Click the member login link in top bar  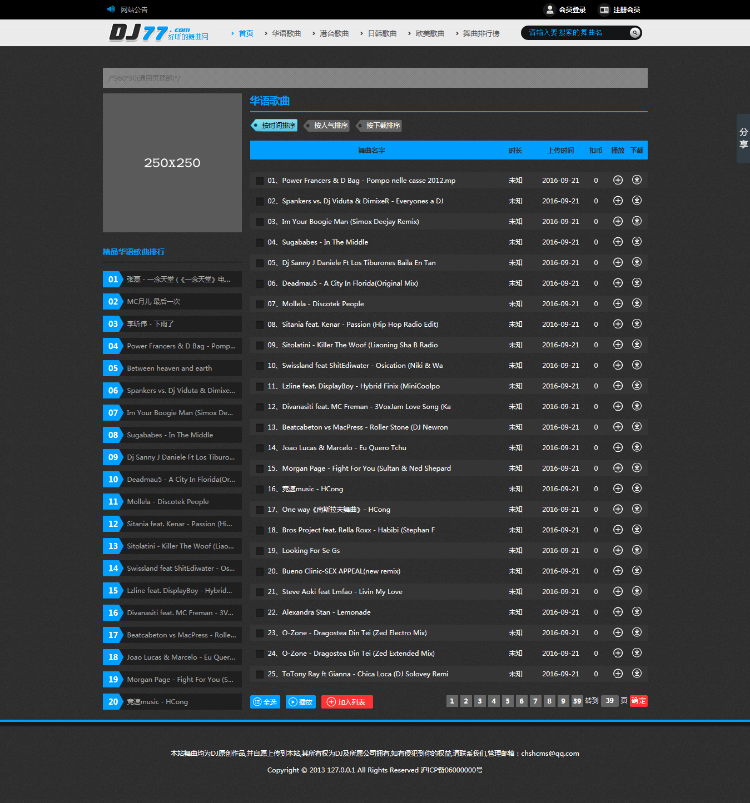tap(572, 10)
